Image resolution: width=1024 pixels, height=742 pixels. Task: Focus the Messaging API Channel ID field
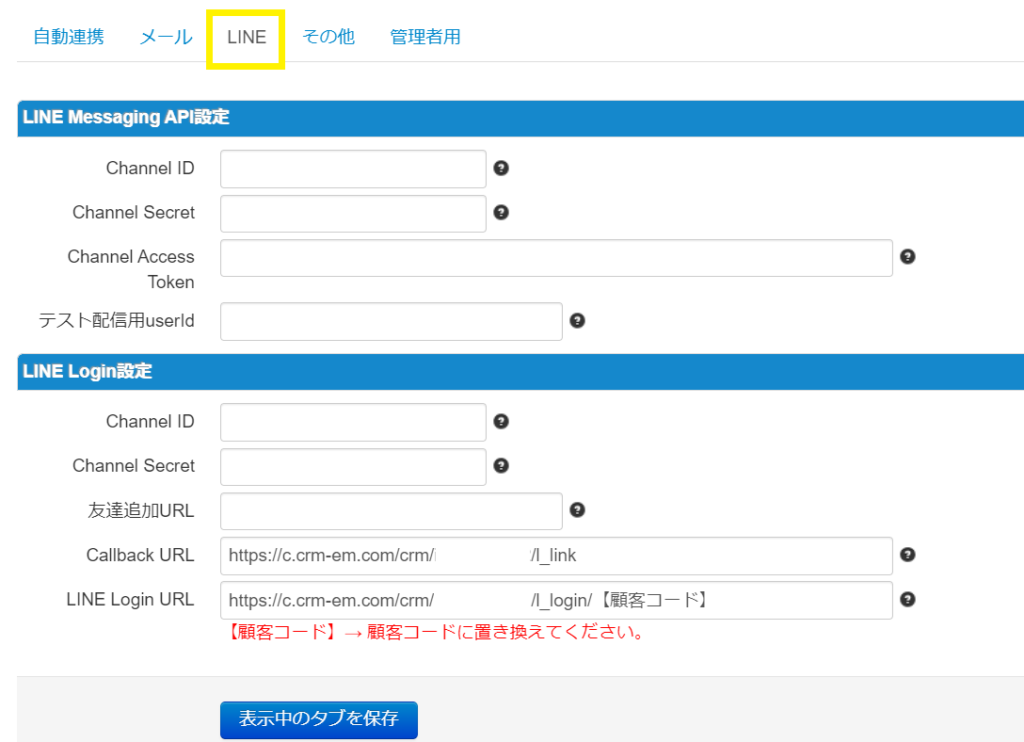(x=353, y=169)
